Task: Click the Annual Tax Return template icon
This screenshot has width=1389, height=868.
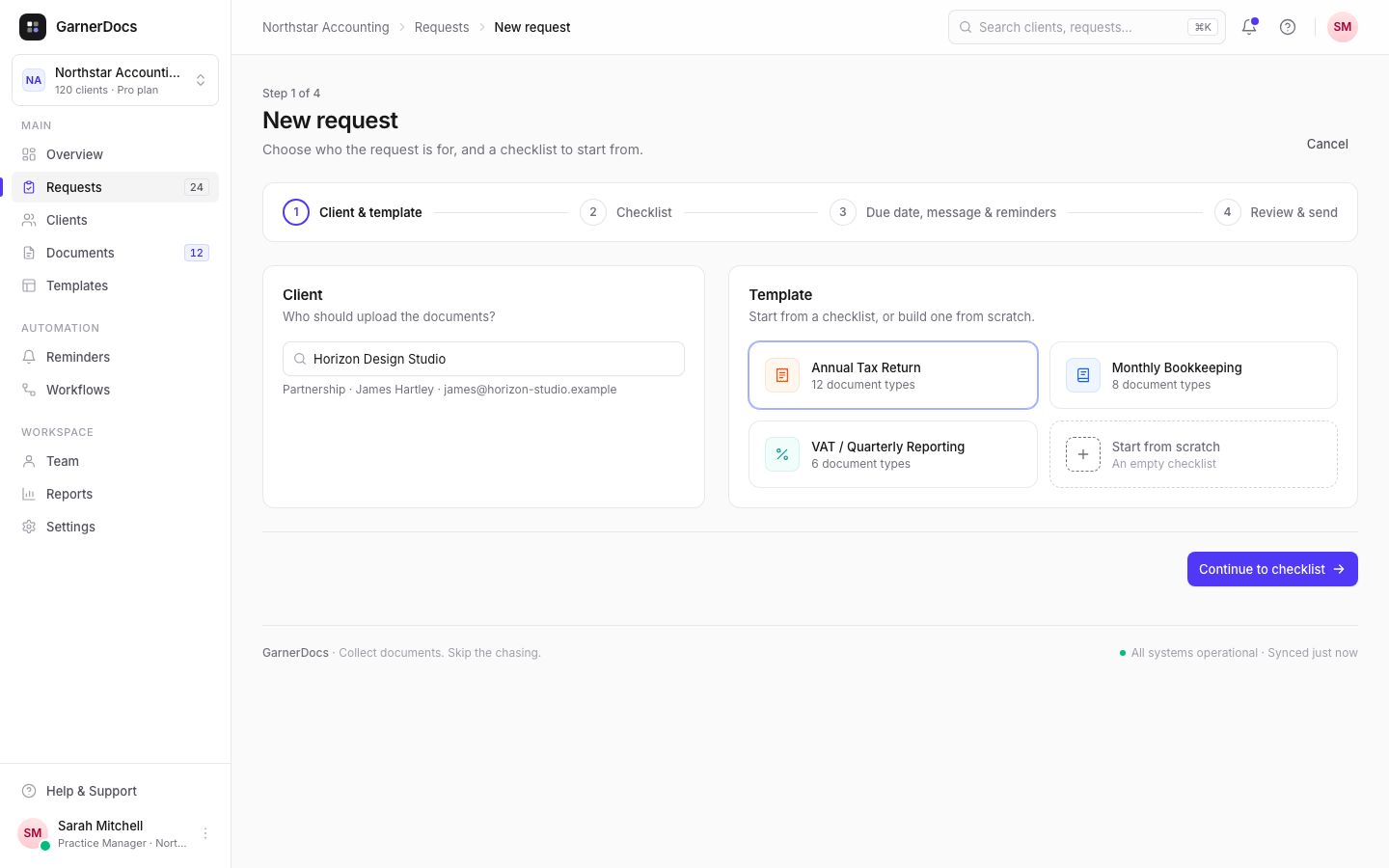Action: (782, 375)
